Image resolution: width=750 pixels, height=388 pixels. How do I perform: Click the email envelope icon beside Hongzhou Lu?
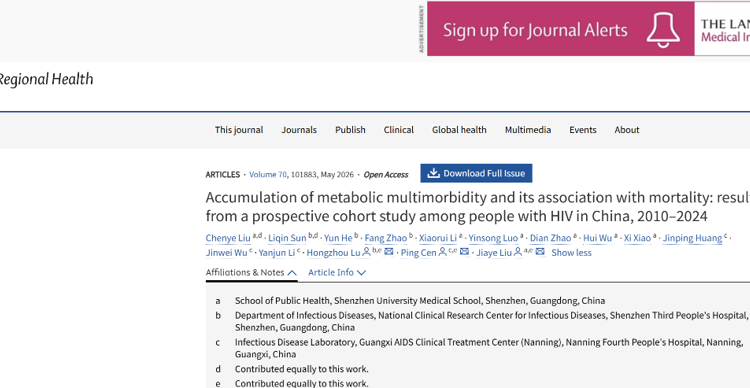(x=389, y=252)
